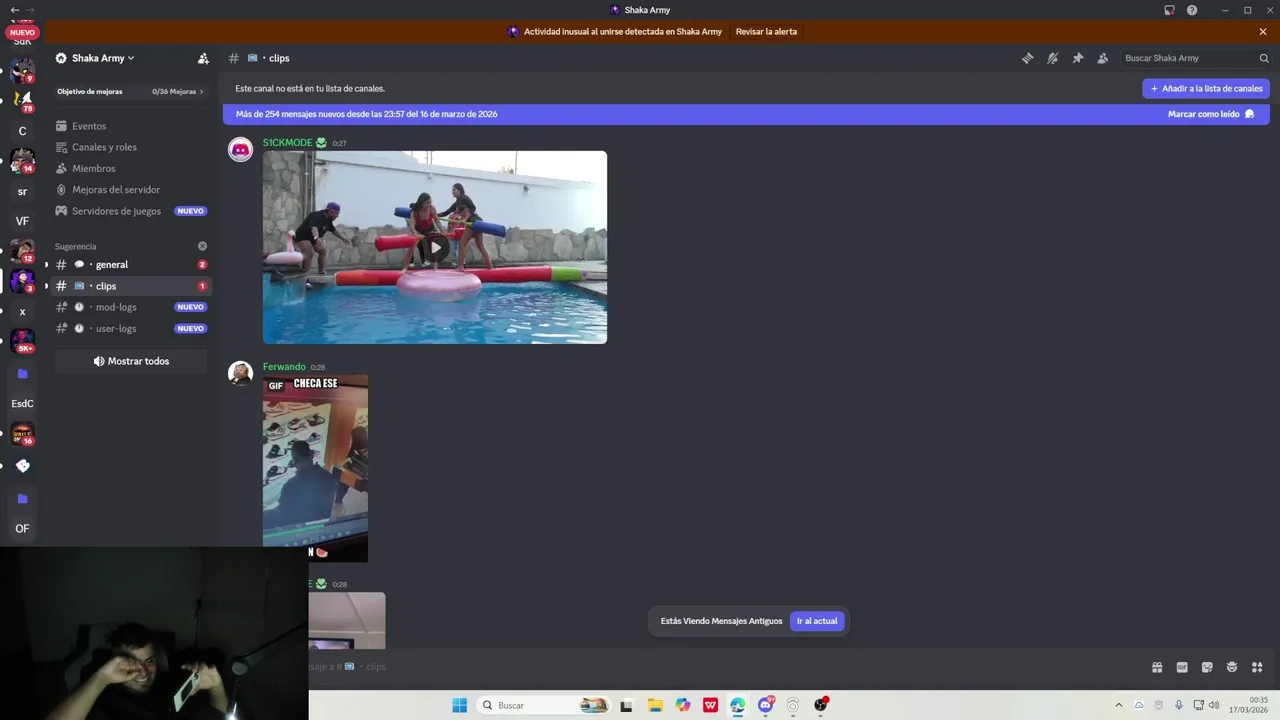Open server with badge 9 in server list

pos(22,70)
